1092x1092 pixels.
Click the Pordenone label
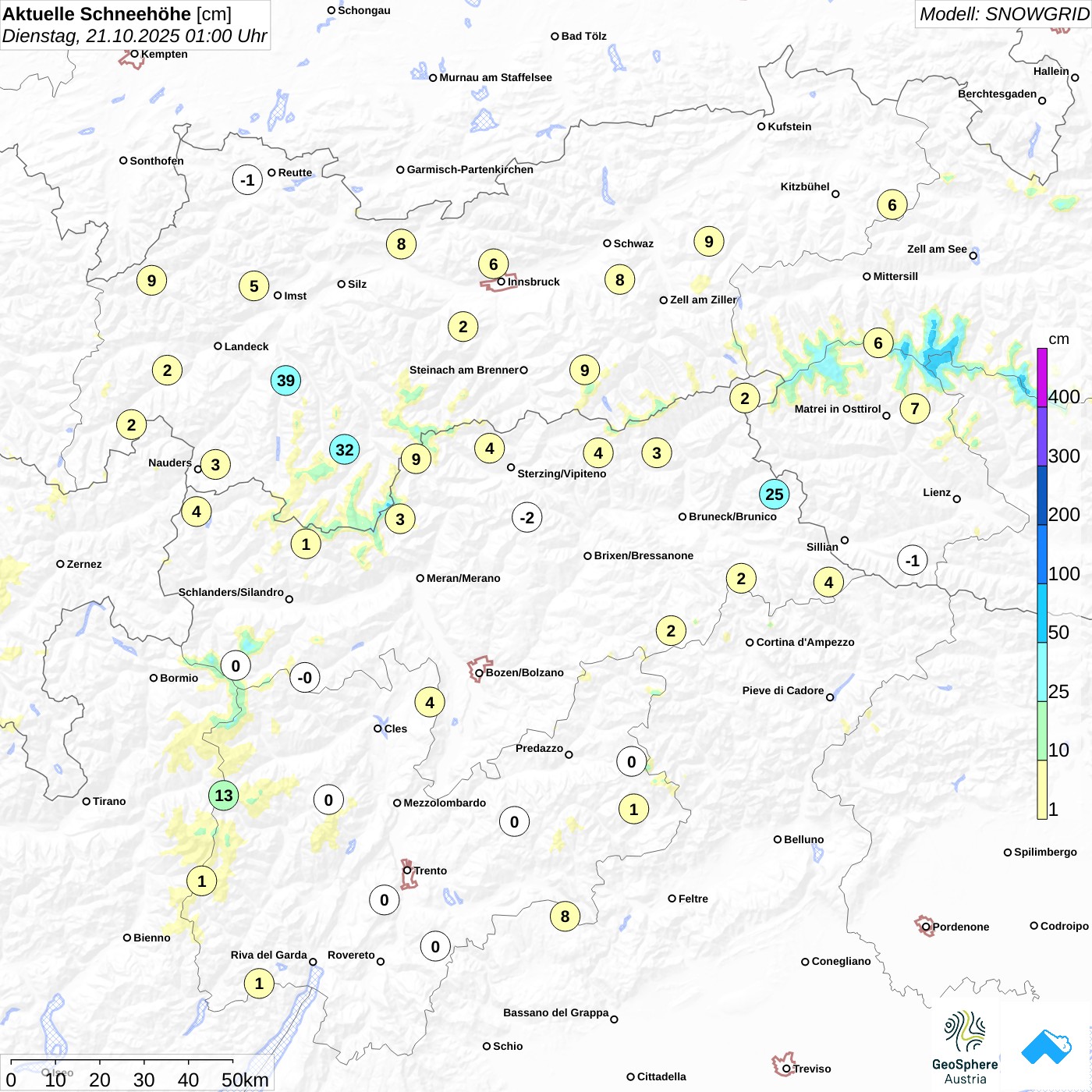click(961, 927)
